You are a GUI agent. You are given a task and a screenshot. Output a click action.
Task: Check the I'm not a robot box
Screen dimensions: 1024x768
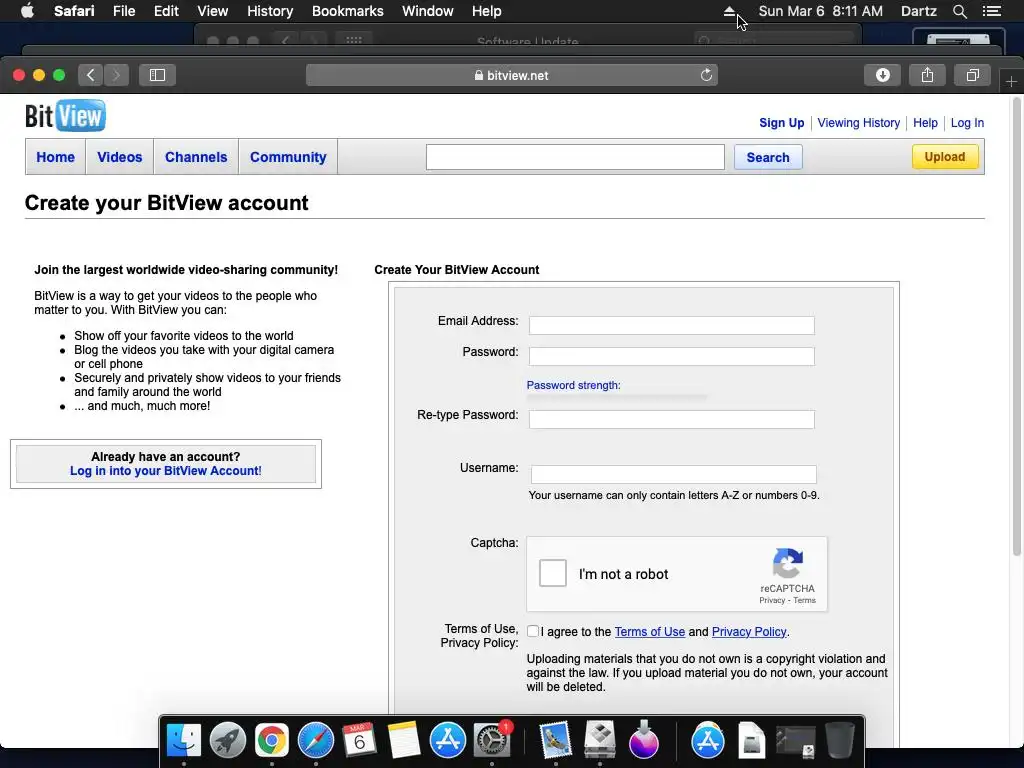tap(552, 573)
